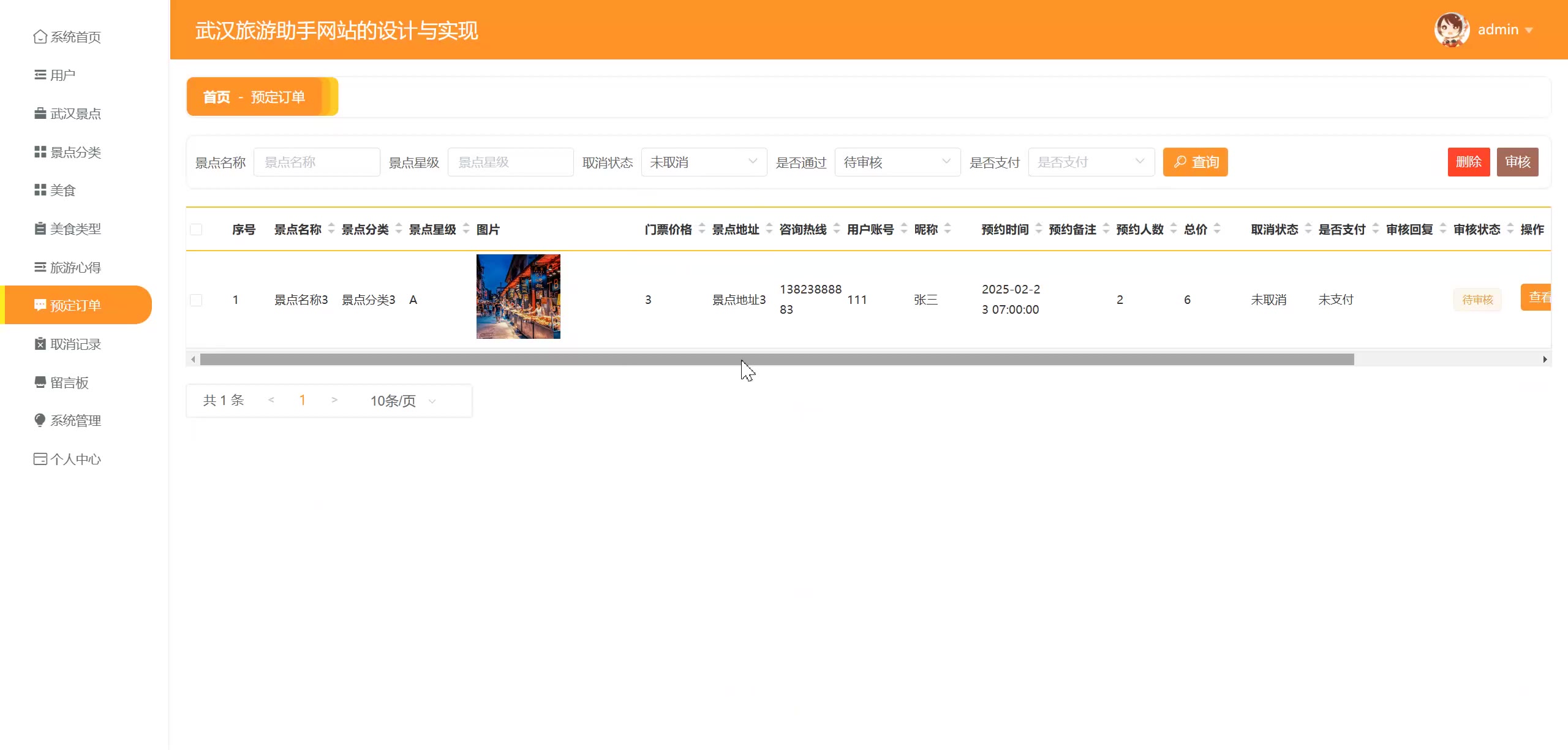
Task: Select the 用户 sidebar menu
Action: pyautogui.click(x=62, y=75)
